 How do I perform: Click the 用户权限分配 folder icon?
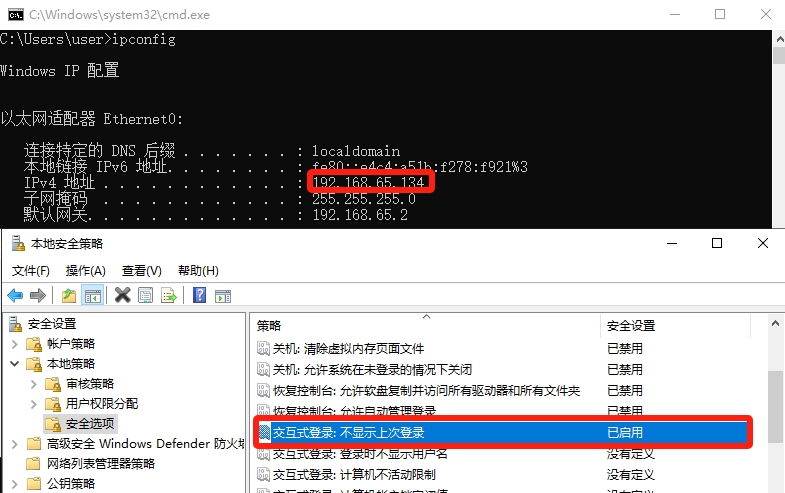coord(53,404)
